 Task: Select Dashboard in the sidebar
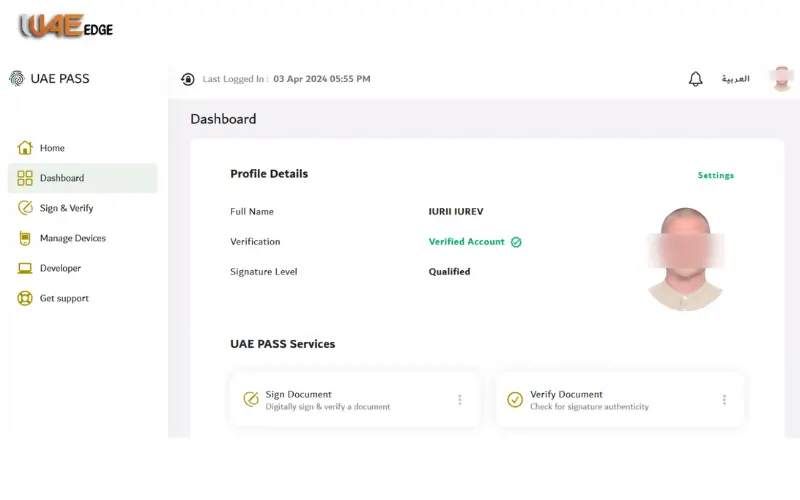coord(83,178)
